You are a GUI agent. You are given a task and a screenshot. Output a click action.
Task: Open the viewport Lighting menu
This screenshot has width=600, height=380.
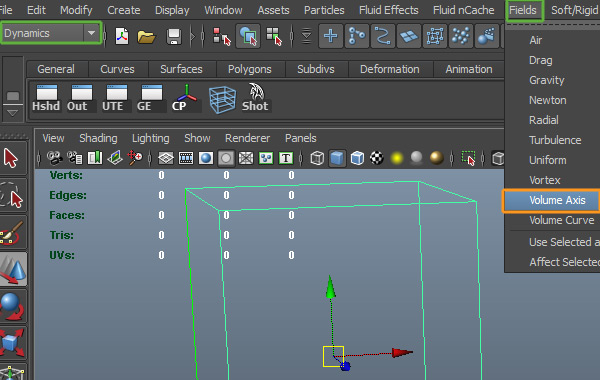pos(151,138)
